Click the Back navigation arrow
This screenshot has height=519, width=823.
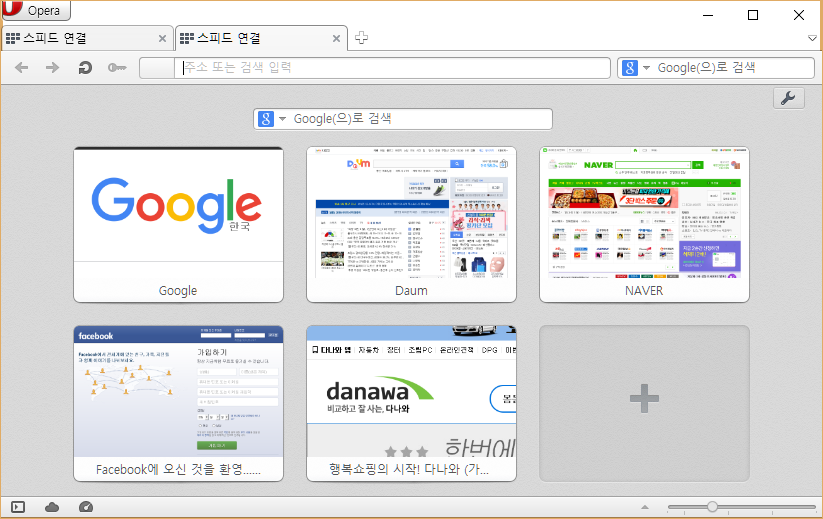[22, 68]
